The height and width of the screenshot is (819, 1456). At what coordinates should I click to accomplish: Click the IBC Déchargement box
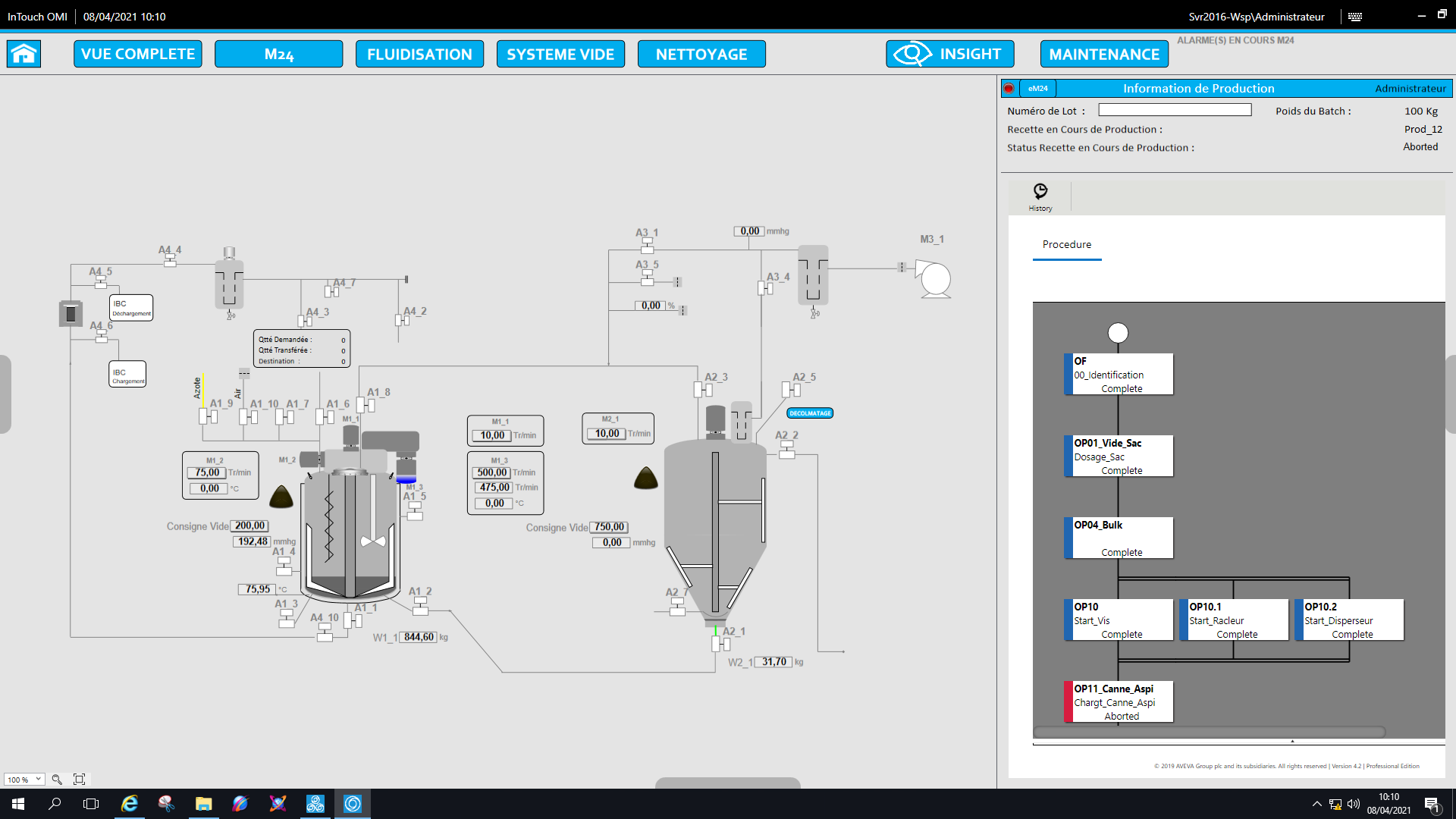131,308
